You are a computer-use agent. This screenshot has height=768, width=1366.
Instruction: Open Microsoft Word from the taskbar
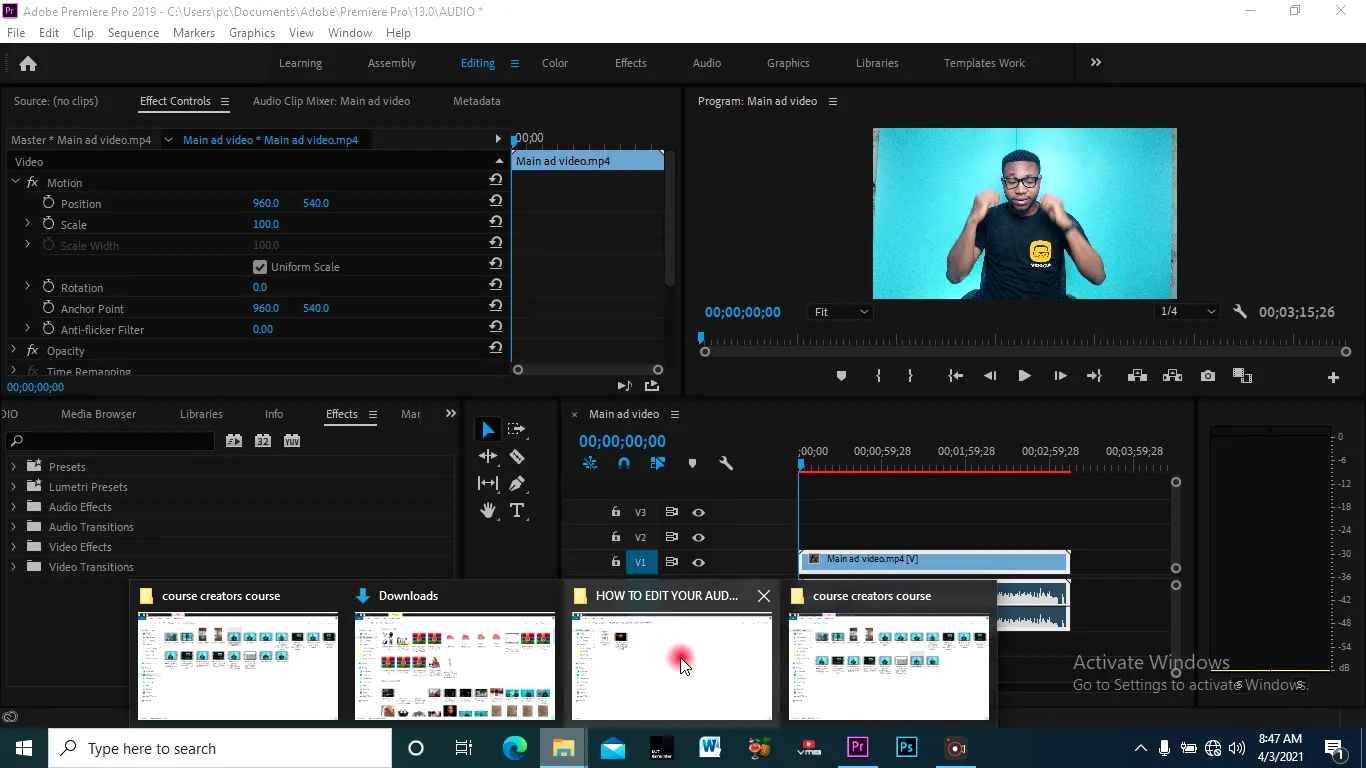tap(710, 748)
